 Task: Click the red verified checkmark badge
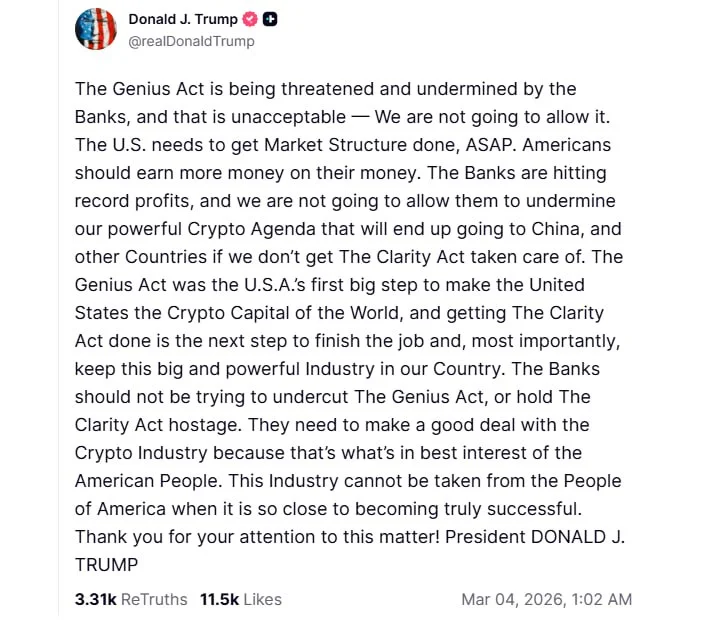click(251, 19)
